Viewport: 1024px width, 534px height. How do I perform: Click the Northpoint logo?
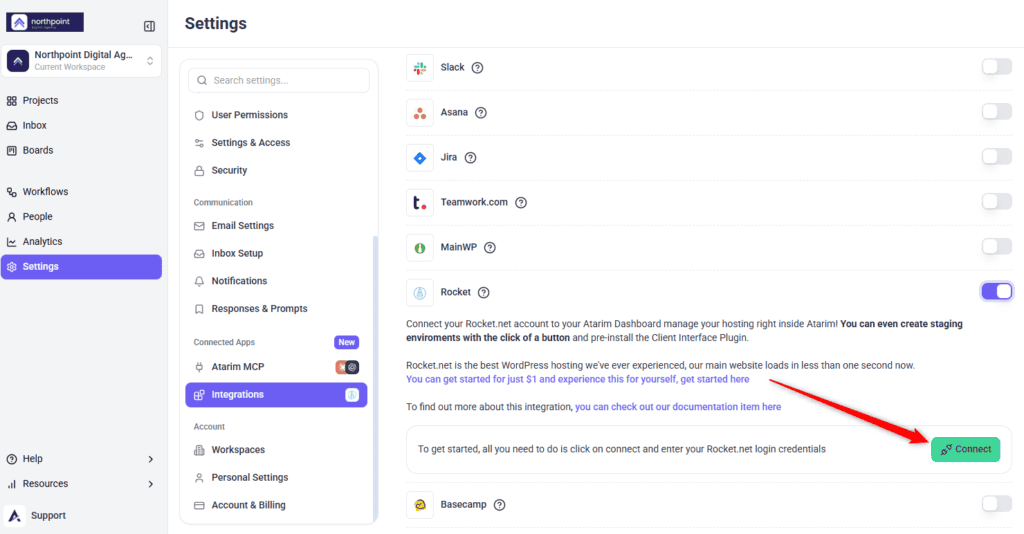point(45,22)
